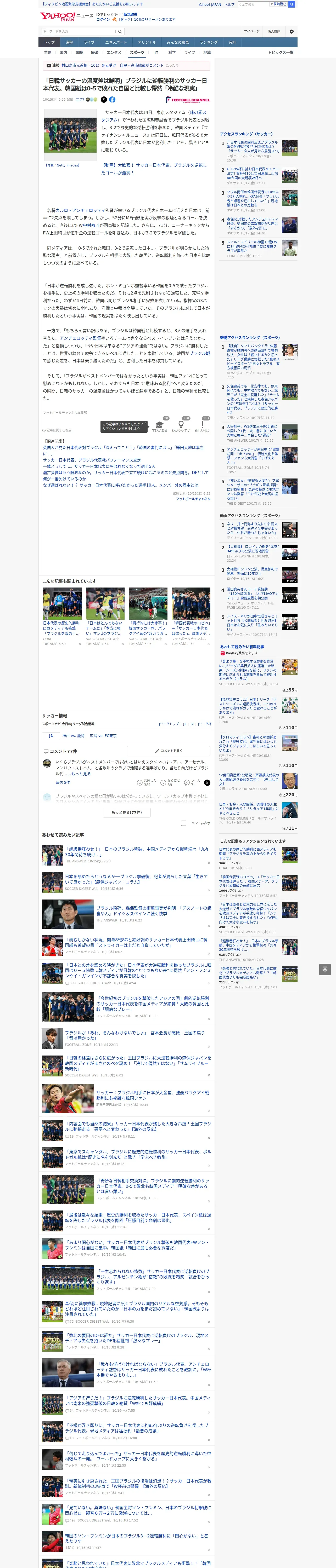Share the article on X
Screen dimensions: 336x1568
pos(104,100)
